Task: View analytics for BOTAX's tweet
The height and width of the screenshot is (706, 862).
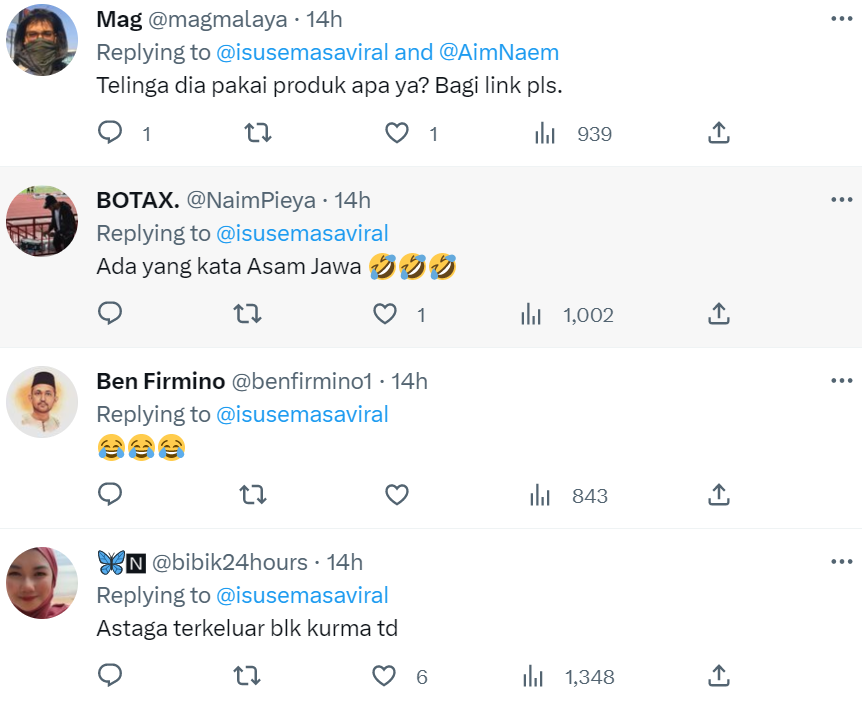Action: point(531,314)
